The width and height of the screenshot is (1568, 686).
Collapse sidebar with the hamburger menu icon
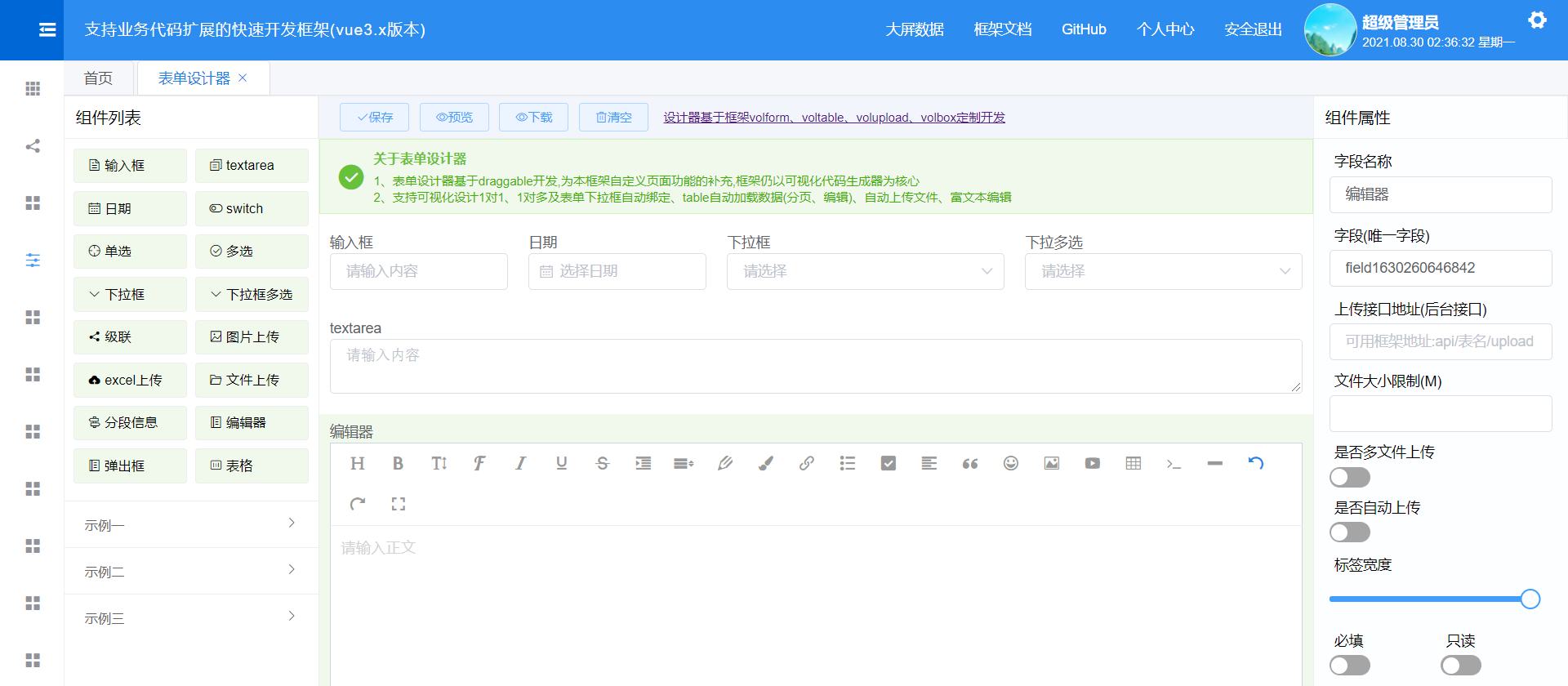[x=47, y=30]
